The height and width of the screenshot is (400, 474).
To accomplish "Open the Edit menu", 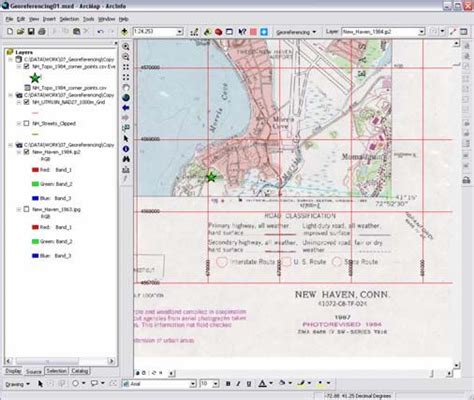I will (21, 19).
